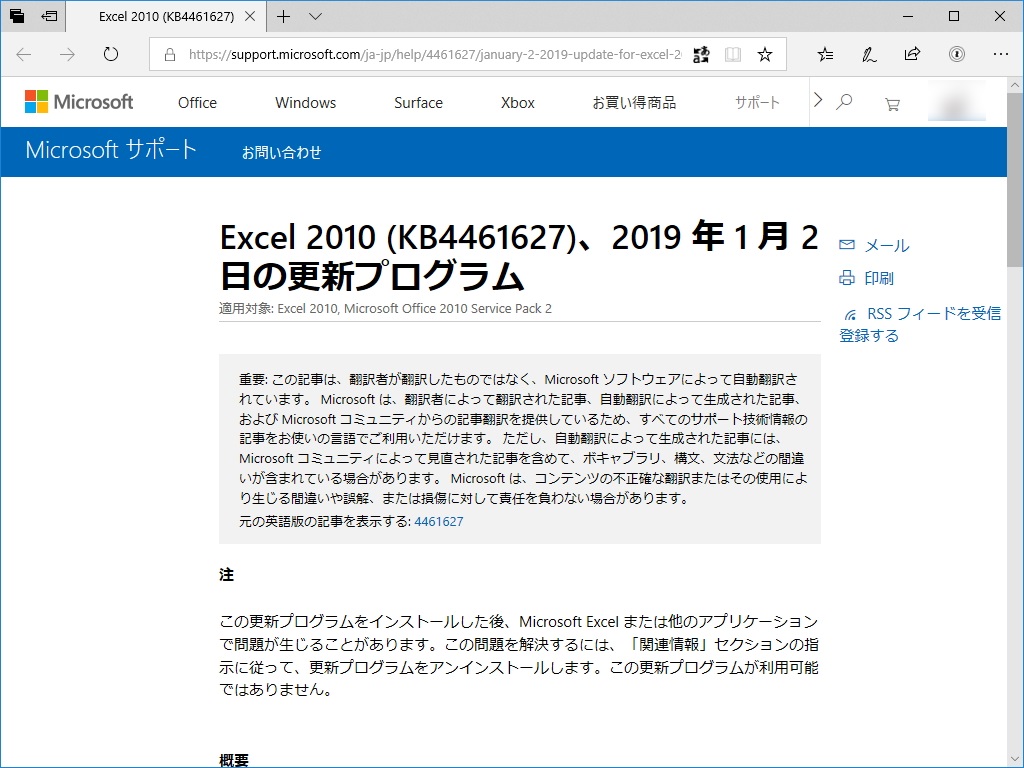Expand more navigation items with the chevron
Viewport: 1024px width, 768px height.
pyautogui.click(x=818, y=102)
